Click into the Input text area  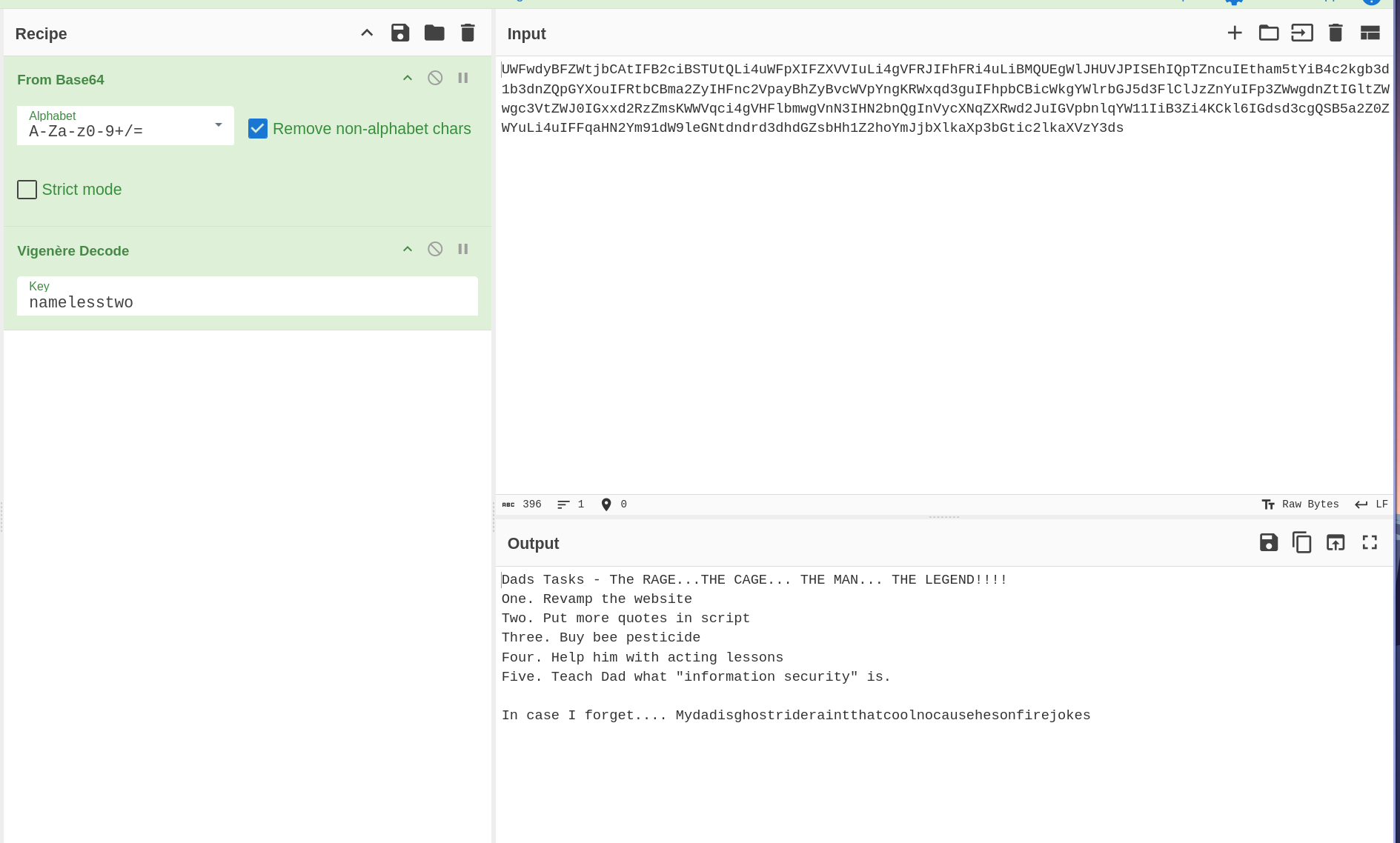944,274
